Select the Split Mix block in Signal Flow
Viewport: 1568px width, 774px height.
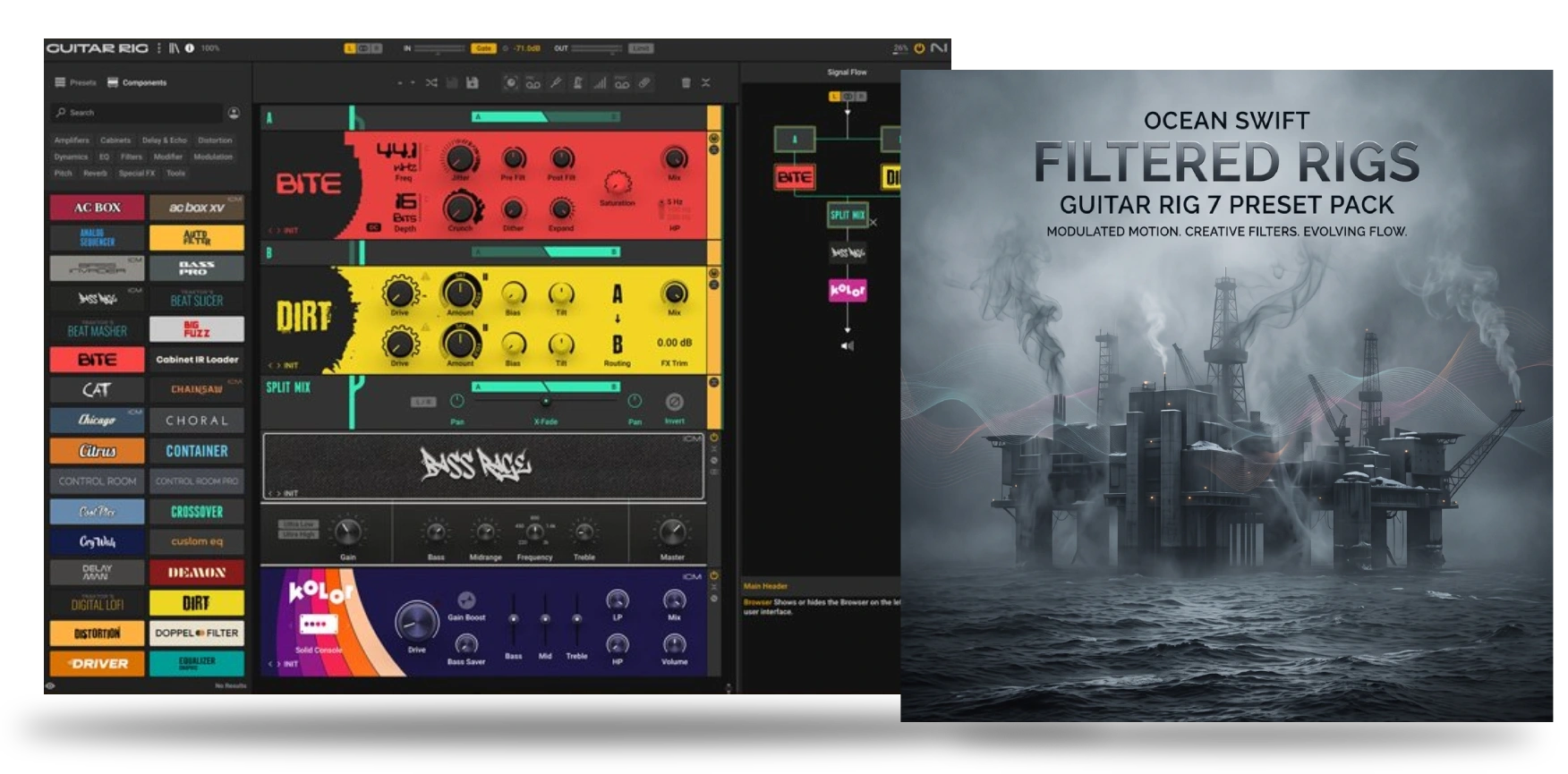(847, 215)
